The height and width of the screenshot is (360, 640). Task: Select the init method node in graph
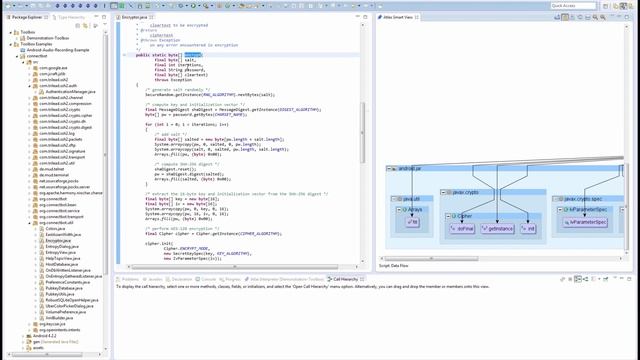pos(528,229)
